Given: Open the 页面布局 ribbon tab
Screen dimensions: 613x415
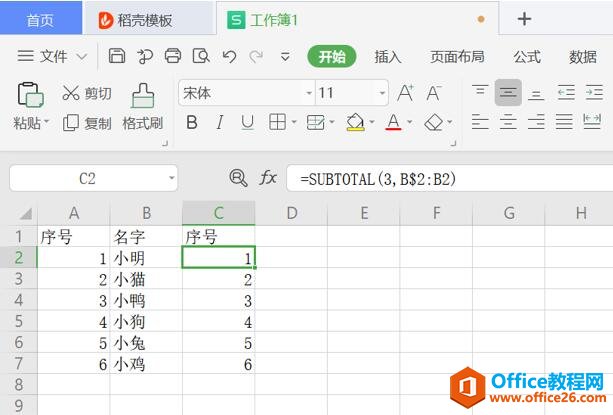Looking at the screenshot, I should [x=457, y=57].
